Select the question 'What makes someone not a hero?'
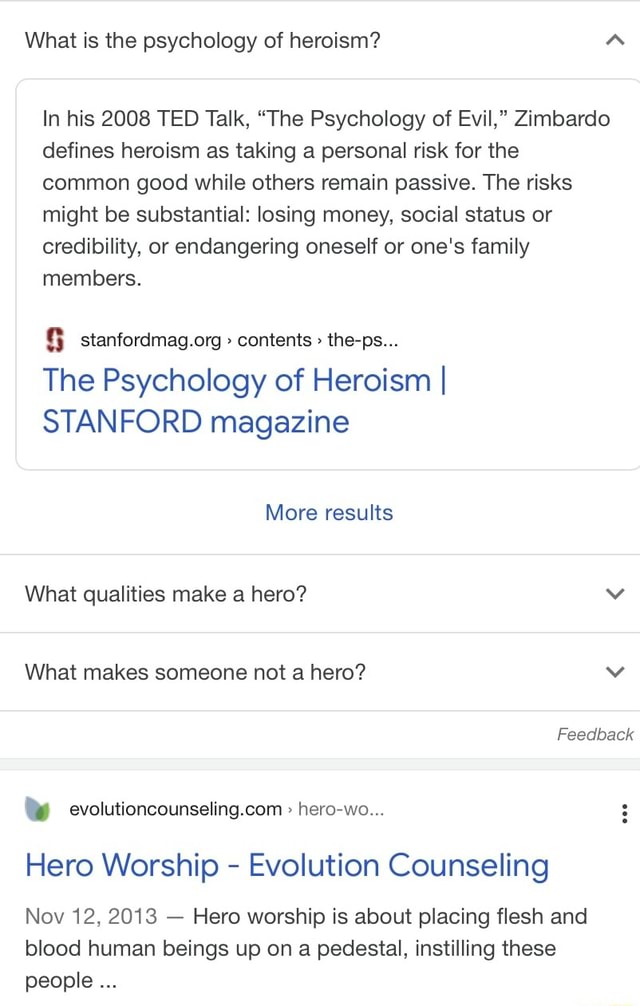Screen dimensions: 640x1006 click(194, 671)
